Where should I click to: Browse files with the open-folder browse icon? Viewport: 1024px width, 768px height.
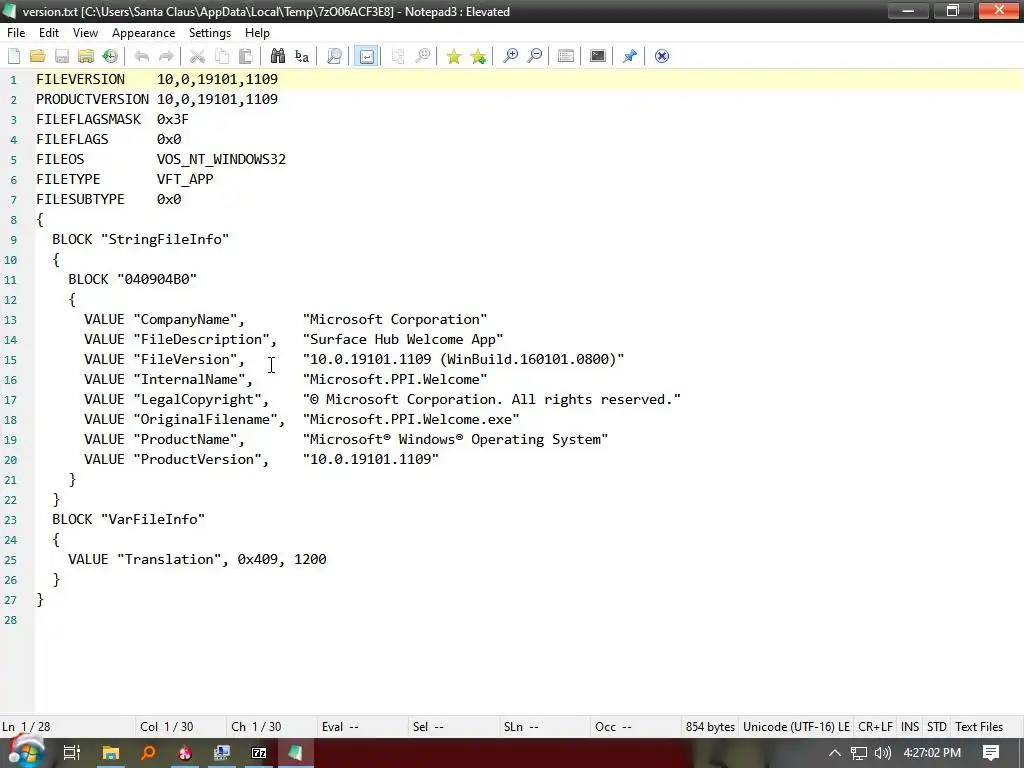coord(86,56)
